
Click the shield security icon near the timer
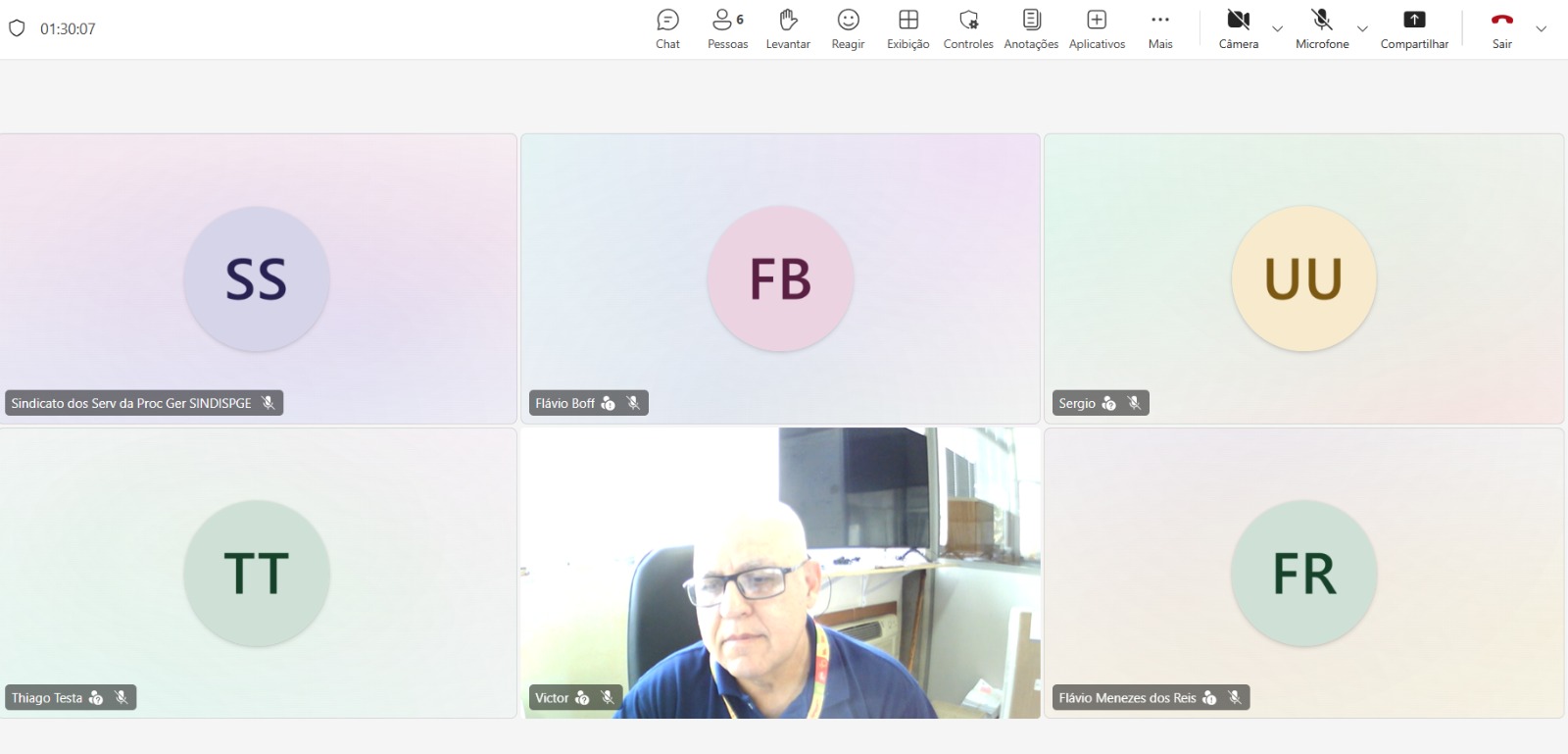17,28
